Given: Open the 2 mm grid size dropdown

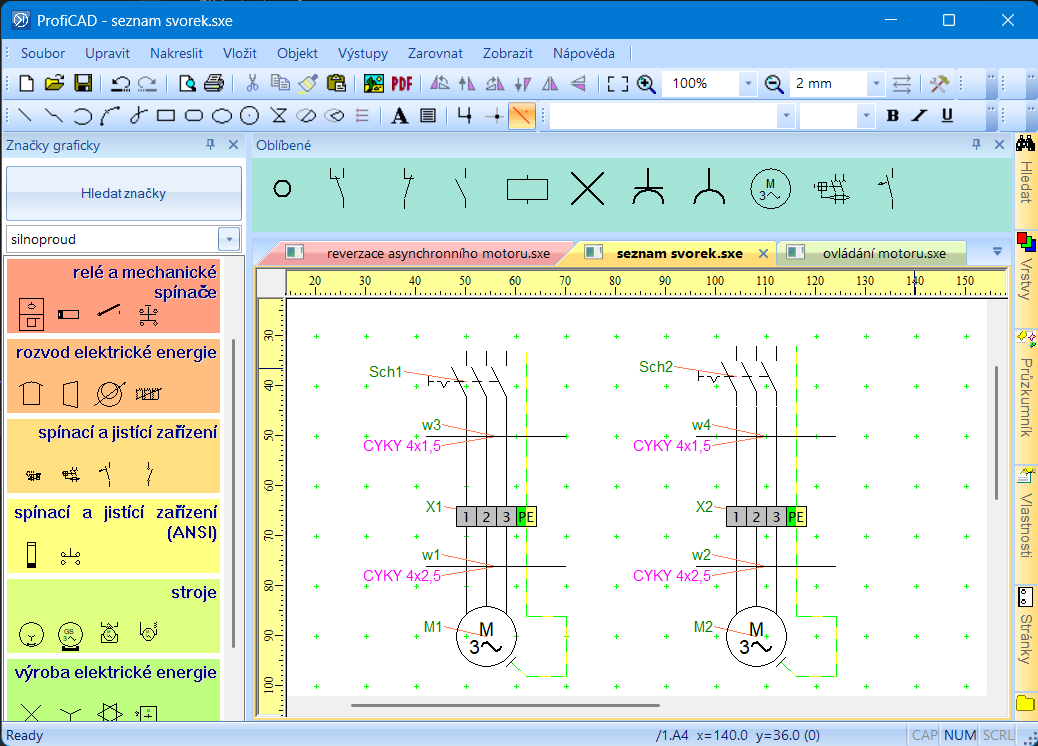Looking at the screenshot, I should pos(876,83).
